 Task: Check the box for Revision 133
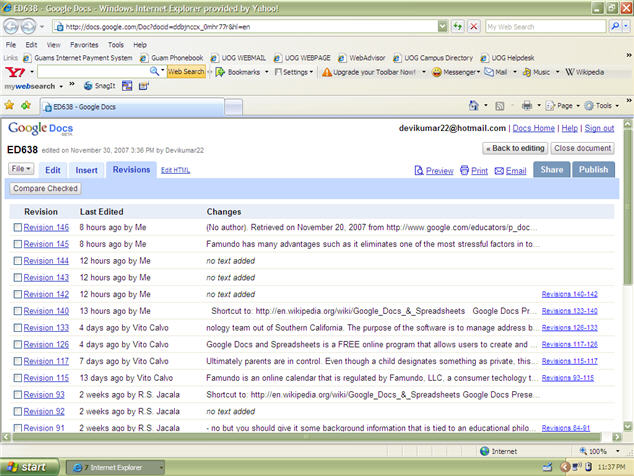pos(17,328)
